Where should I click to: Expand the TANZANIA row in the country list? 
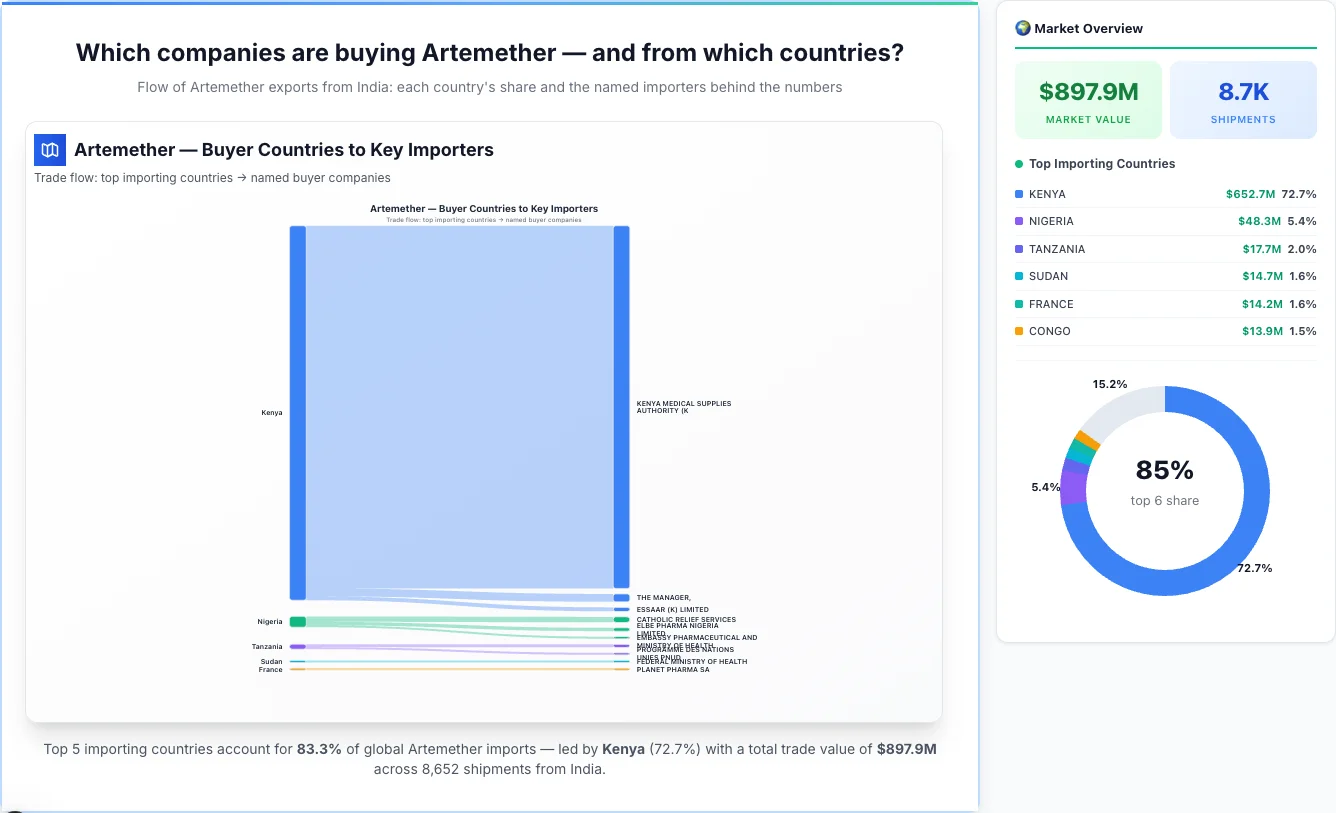click(1165, 249)
